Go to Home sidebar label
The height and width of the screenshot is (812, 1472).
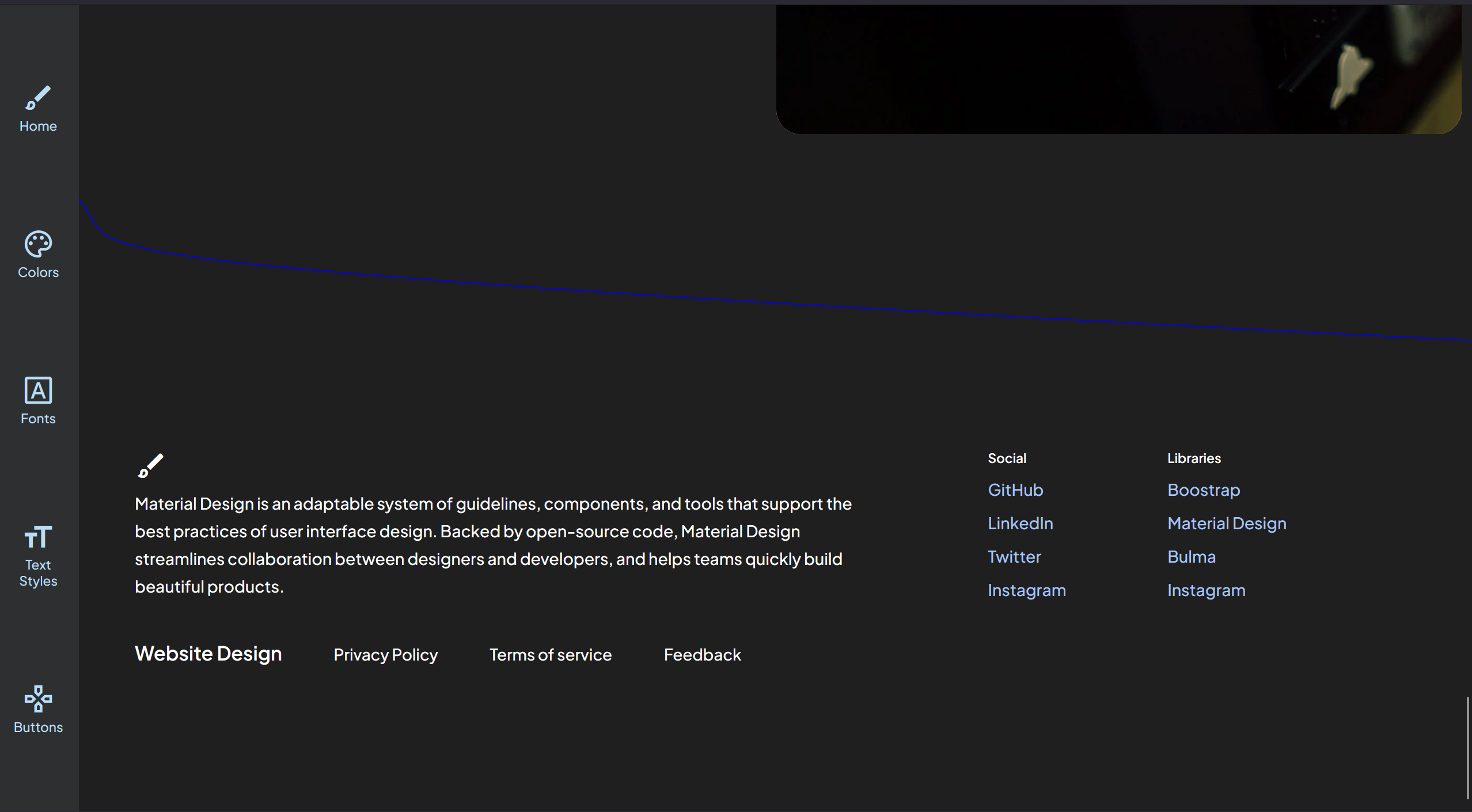tap(38, 126)
